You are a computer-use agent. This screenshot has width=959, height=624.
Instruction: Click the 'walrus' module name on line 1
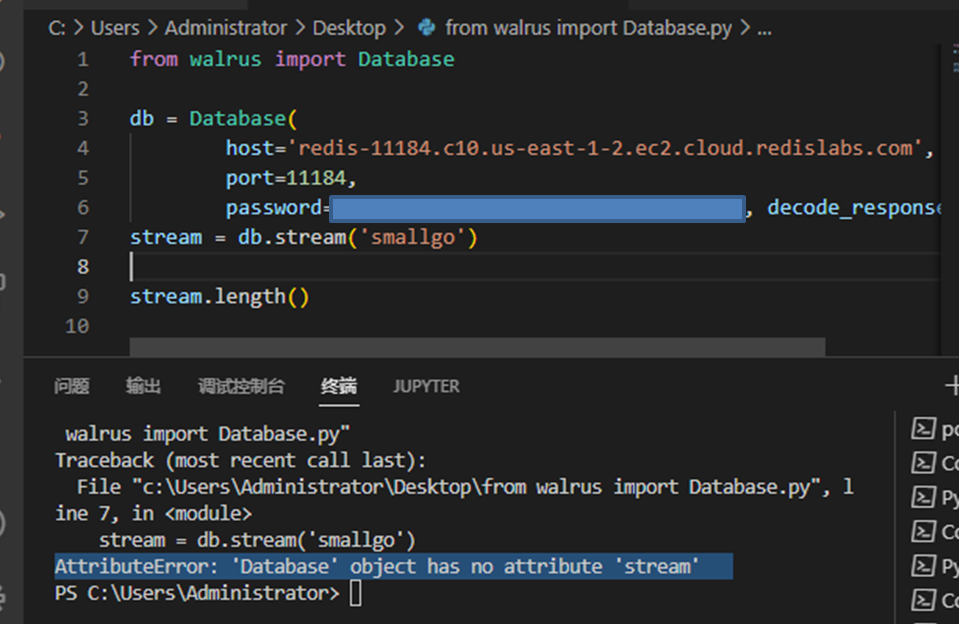click(x=225, y=59)
